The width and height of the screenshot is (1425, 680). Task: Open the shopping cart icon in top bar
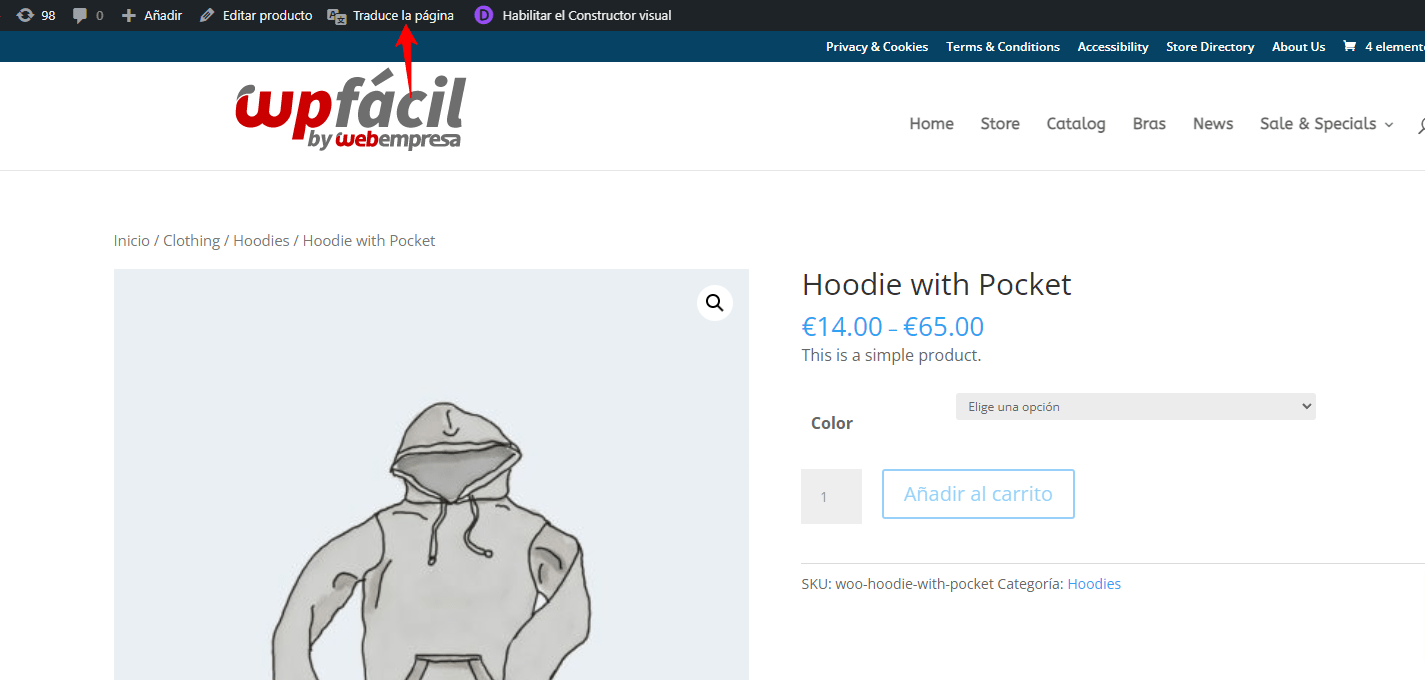point(1350,46)
